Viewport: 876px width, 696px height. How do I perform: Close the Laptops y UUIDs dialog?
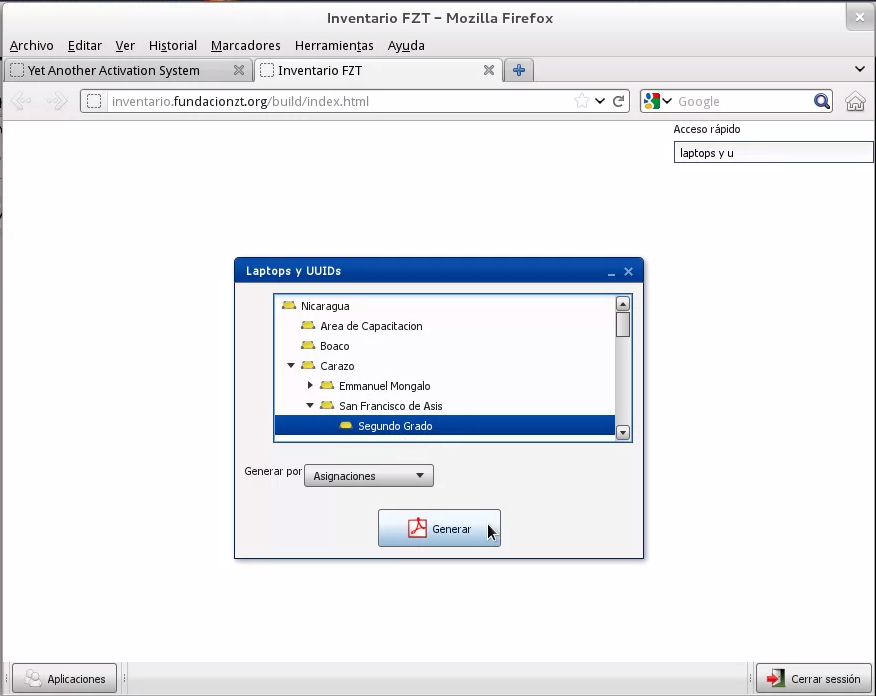[x=628, y=271]
